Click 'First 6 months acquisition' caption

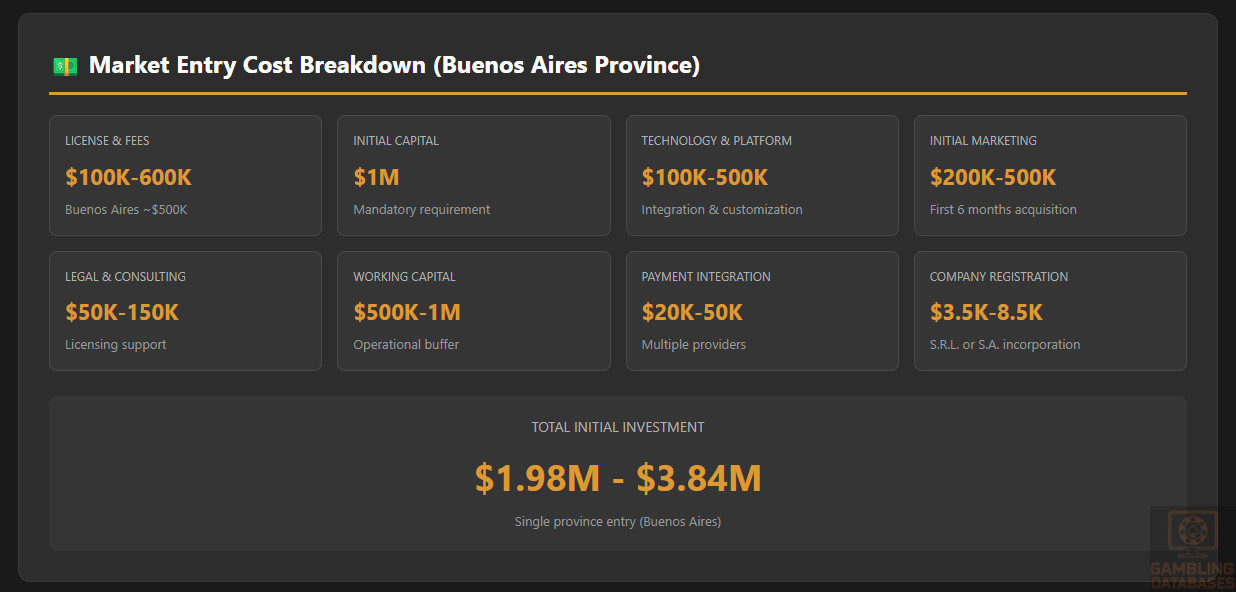click(x=1002, y=210)
